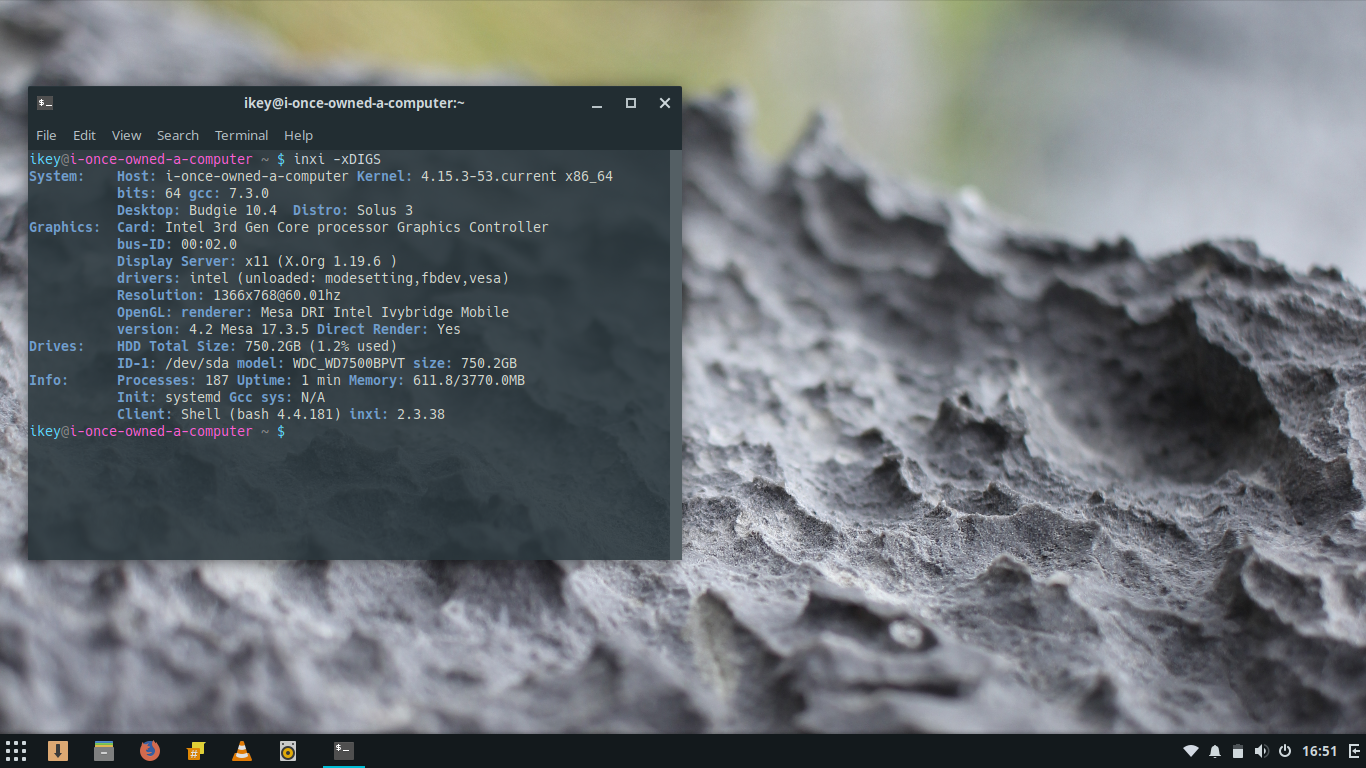1366x768 pixels.
Task: Click the terminal vertical scrollbar
Action: [675, 355]
